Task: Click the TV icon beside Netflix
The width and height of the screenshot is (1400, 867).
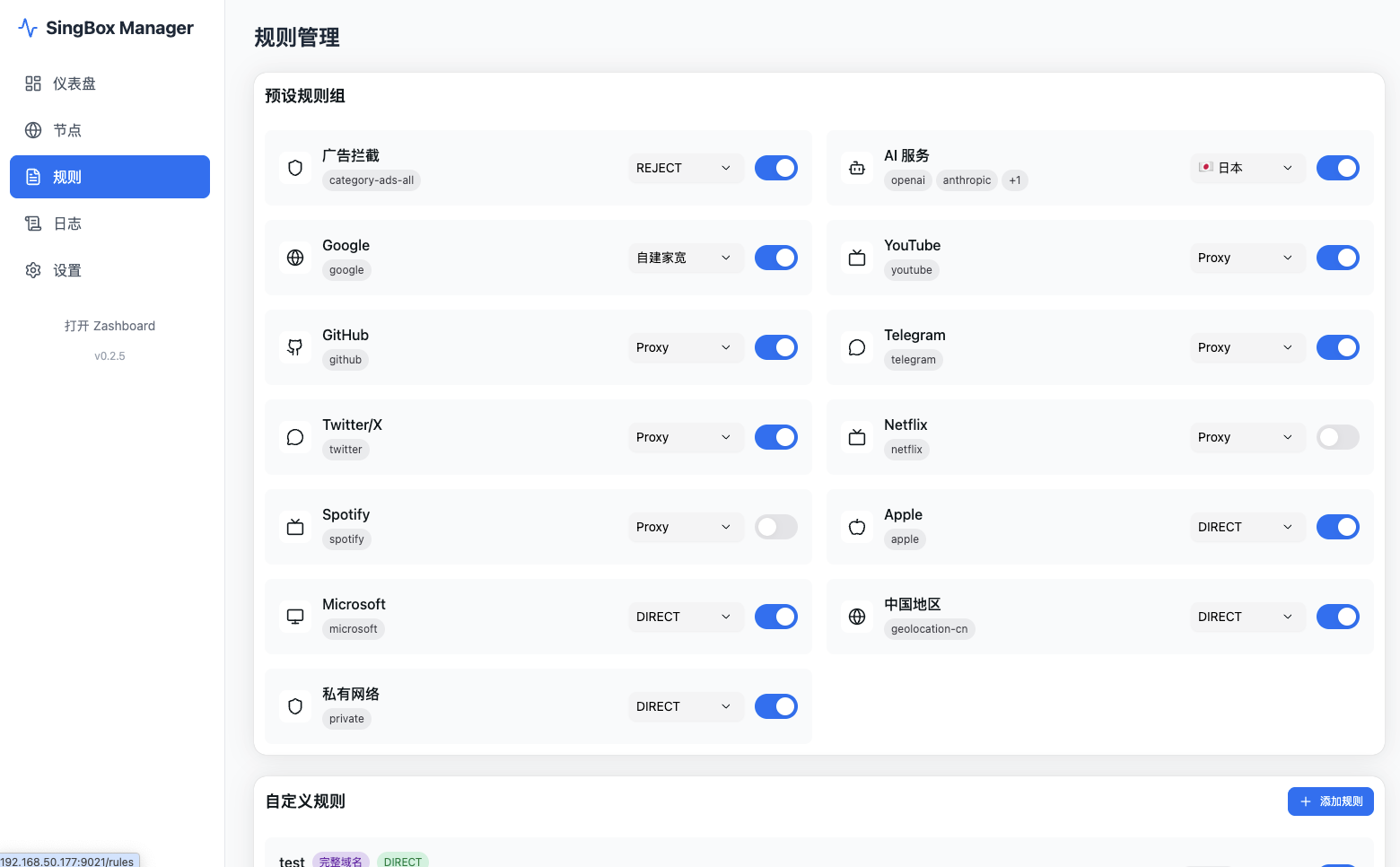Action: point(857,437)
